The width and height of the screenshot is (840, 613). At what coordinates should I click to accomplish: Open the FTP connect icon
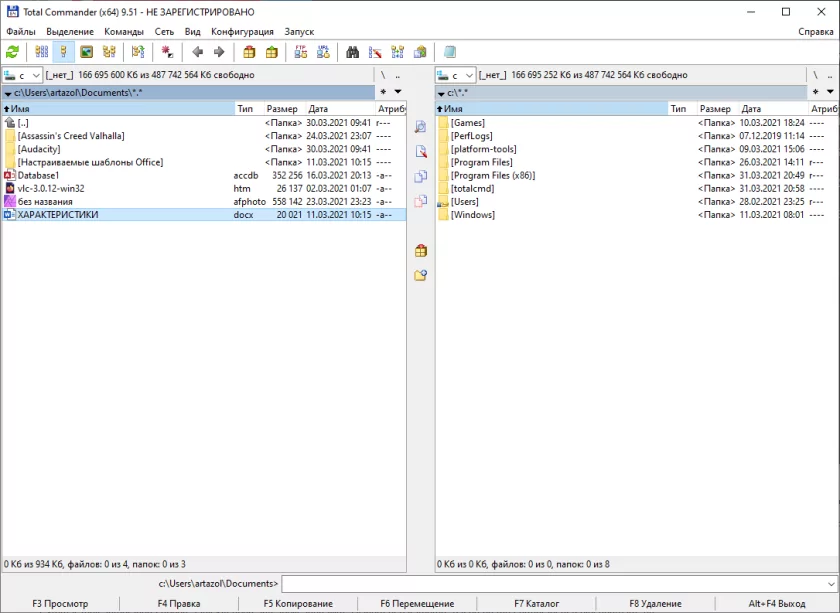[301, 52]
